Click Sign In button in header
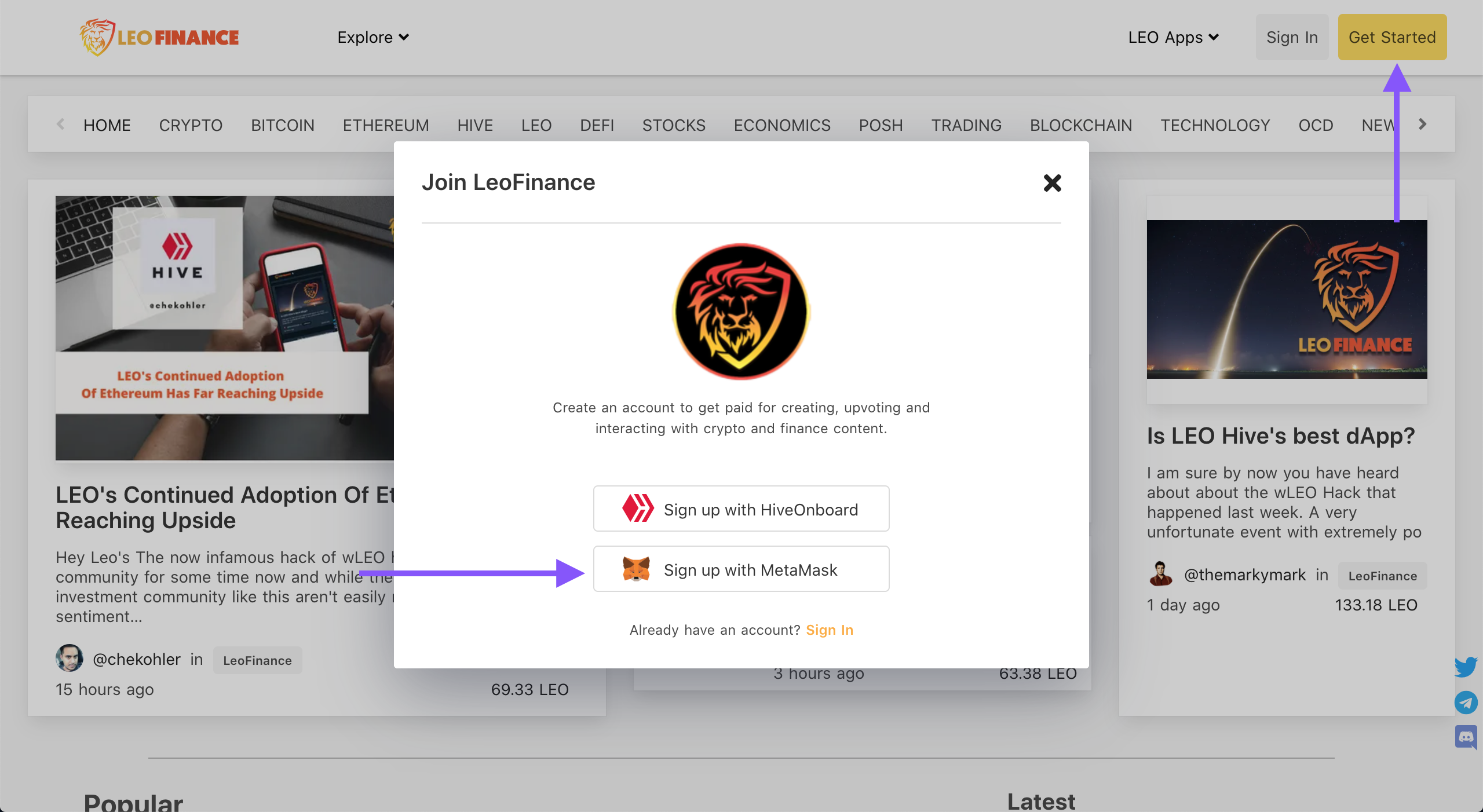 coord(1292,37)
